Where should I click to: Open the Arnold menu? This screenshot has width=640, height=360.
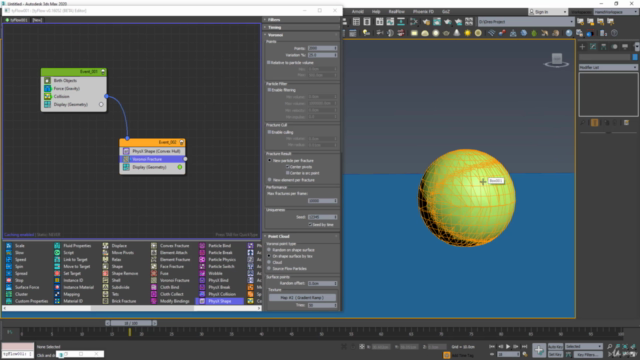(358, 12)
